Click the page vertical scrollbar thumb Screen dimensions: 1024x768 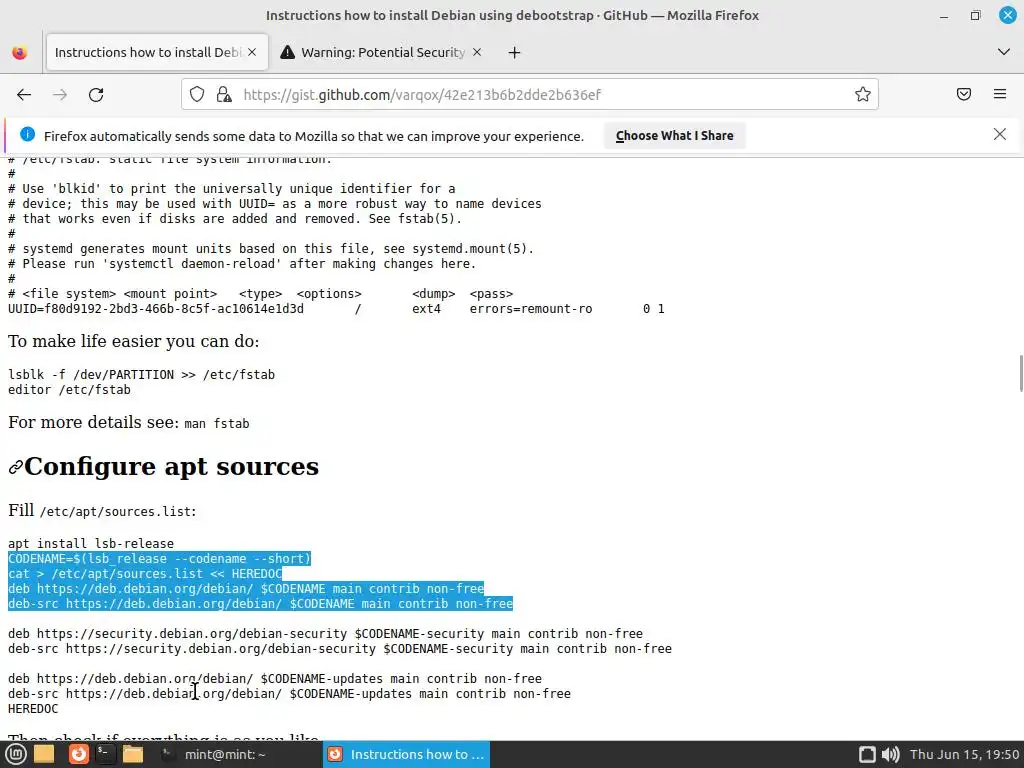pos(1021,373)
